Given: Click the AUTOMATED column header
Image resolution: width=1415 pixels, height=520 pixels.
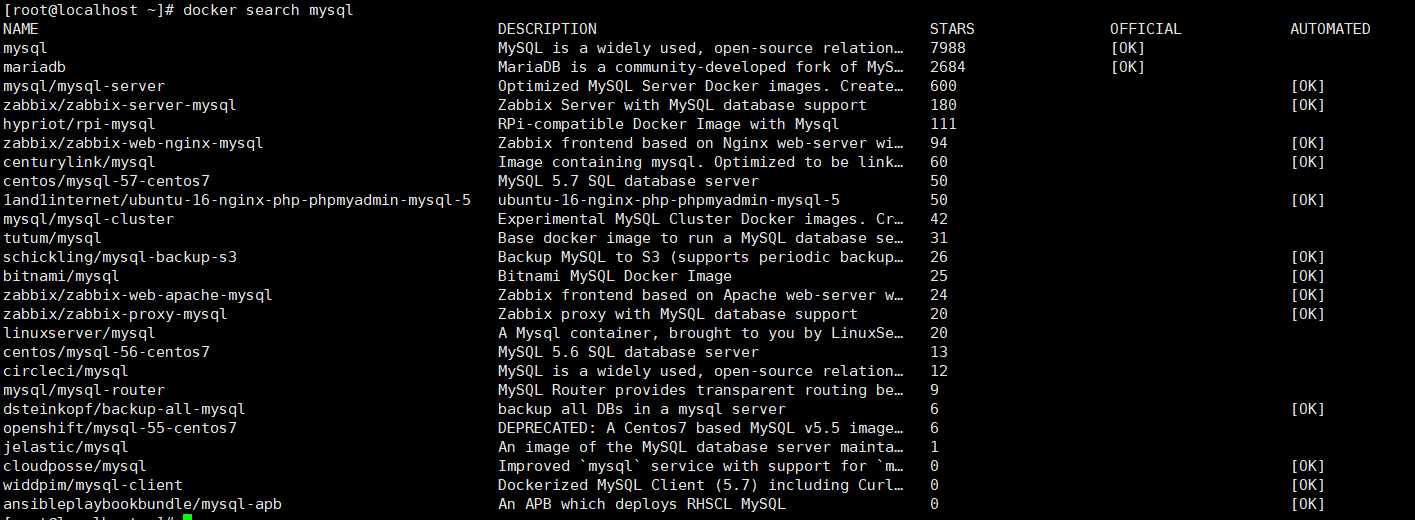Looking at the screenshot, I should coord(1330,29).
